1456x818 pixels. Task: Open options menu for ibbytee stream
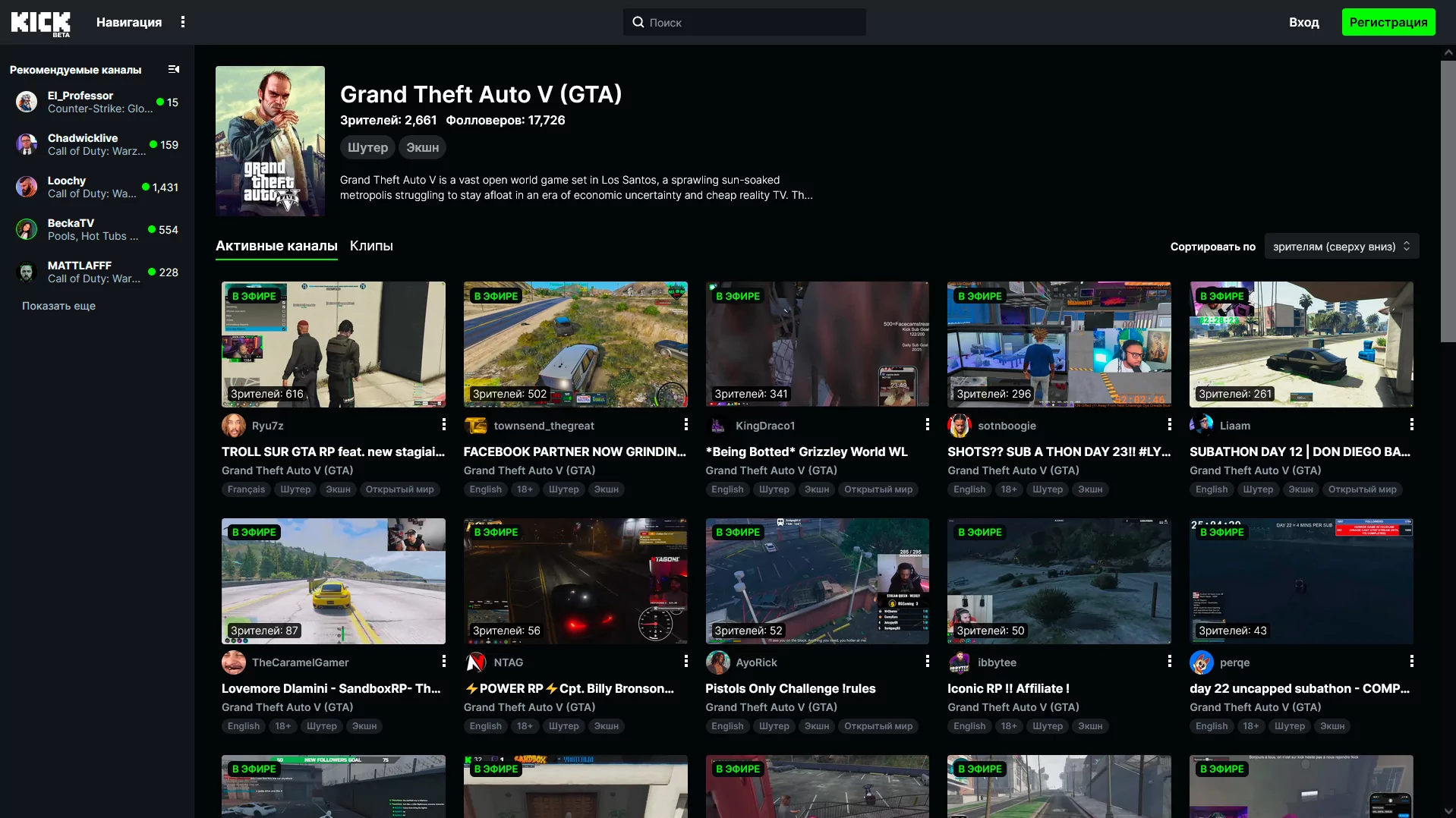coord(1170,662)
